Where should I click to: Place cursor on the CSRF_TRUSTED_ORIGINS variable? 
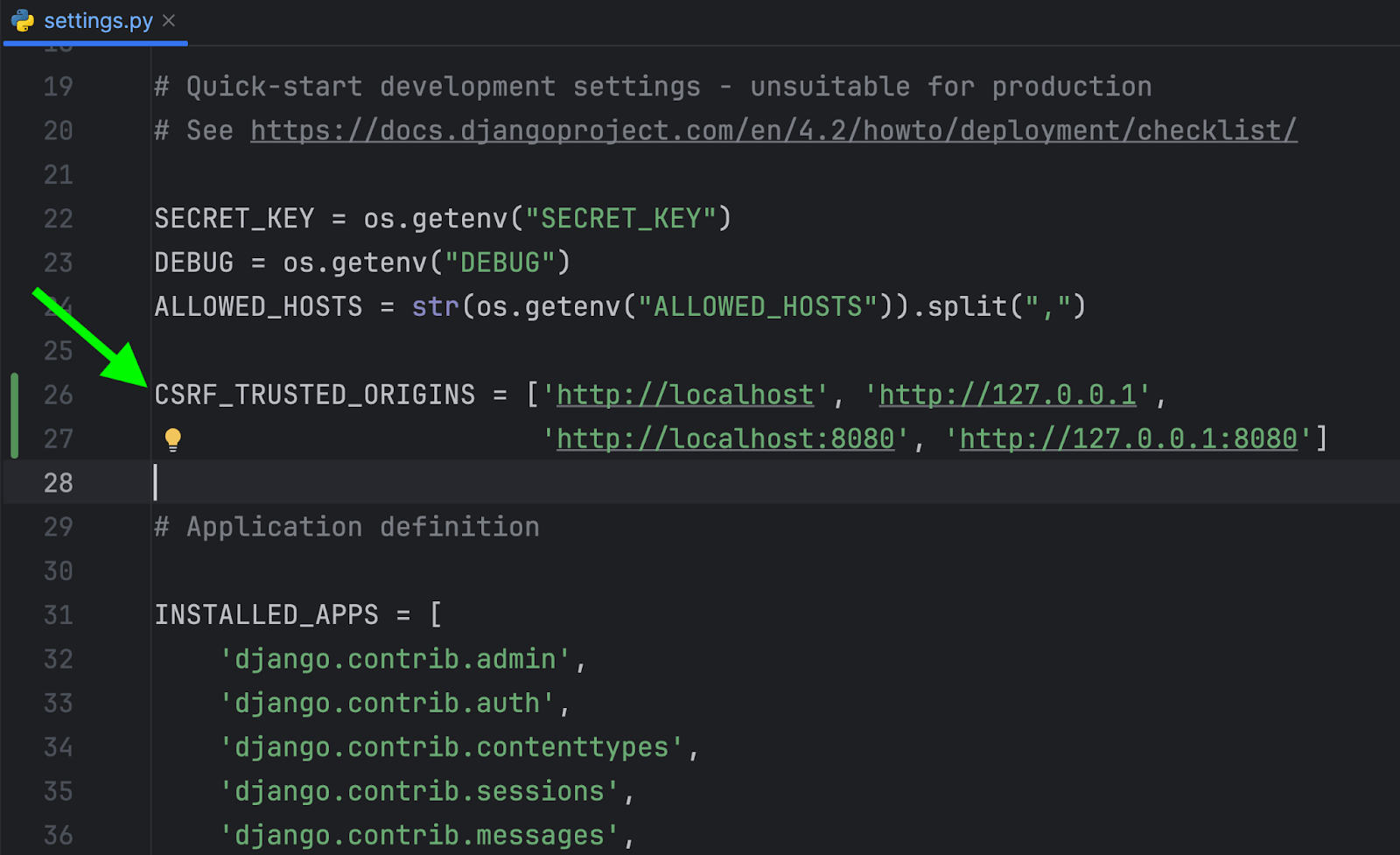tap(314, 395)
